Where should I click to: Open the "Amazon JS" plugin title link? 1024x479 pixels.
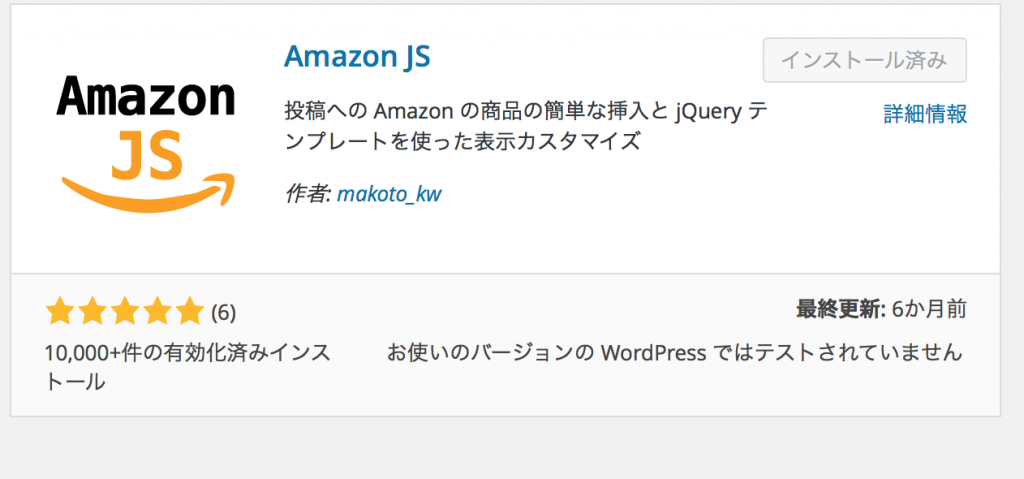click(356, 56)
